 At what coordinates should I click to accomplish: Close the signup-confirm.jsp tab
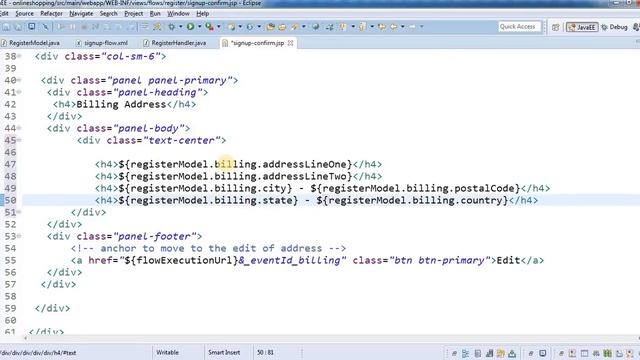[x=291, y=43]
